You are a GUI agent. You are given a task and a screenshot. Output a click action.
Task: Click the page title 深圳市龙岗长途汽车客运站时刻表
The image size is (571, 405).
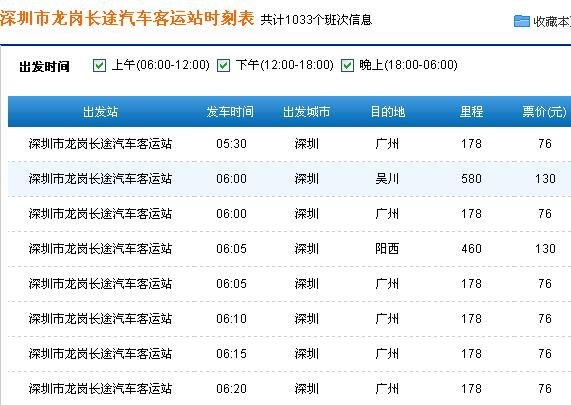click(127, 18)
